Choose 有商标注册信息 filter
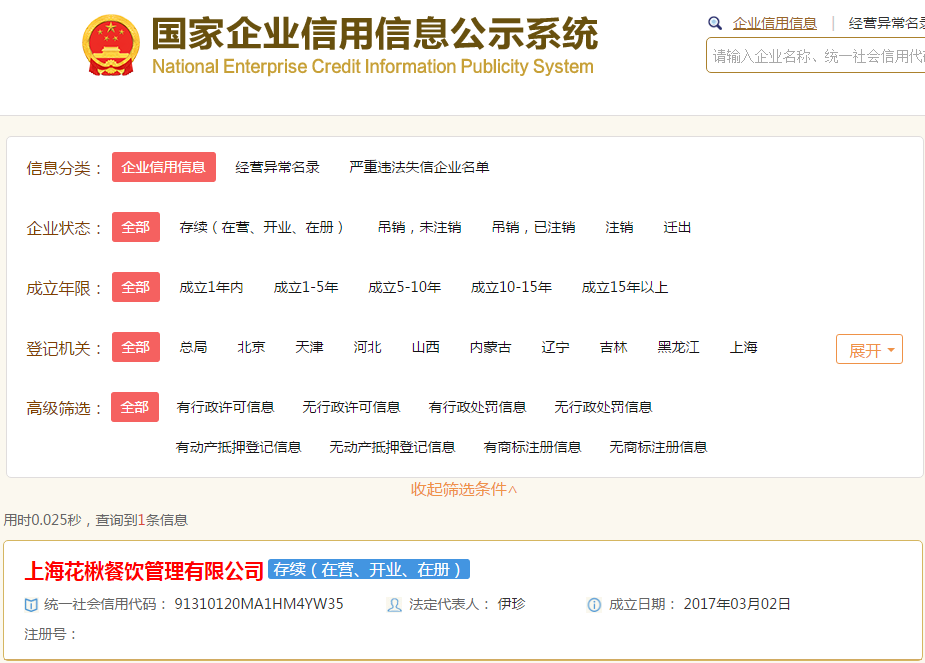This screenshot has height=663, width=925. 532,447
